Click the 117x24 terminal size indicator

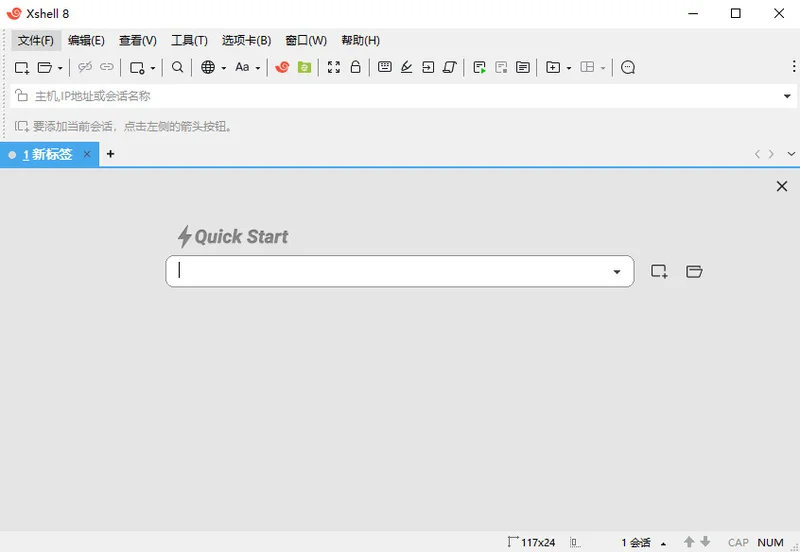[532, 542]
